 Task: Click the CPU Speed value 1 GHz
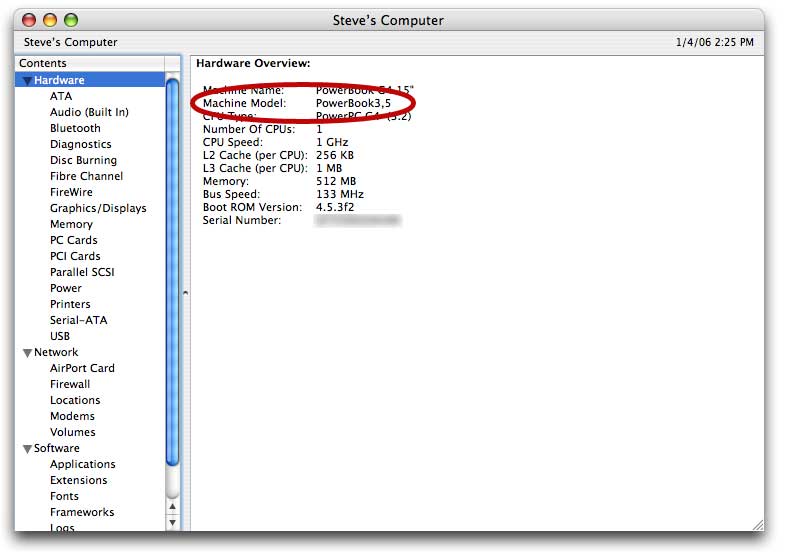coord(332,142)
